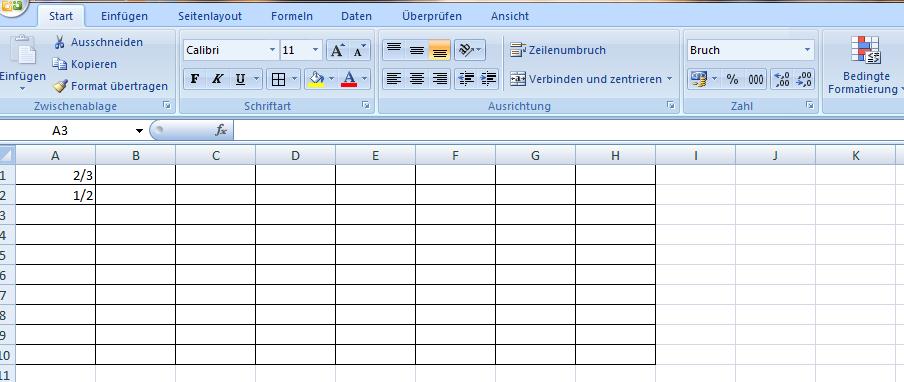Increase font size with large A icon

tap(337, 51)
